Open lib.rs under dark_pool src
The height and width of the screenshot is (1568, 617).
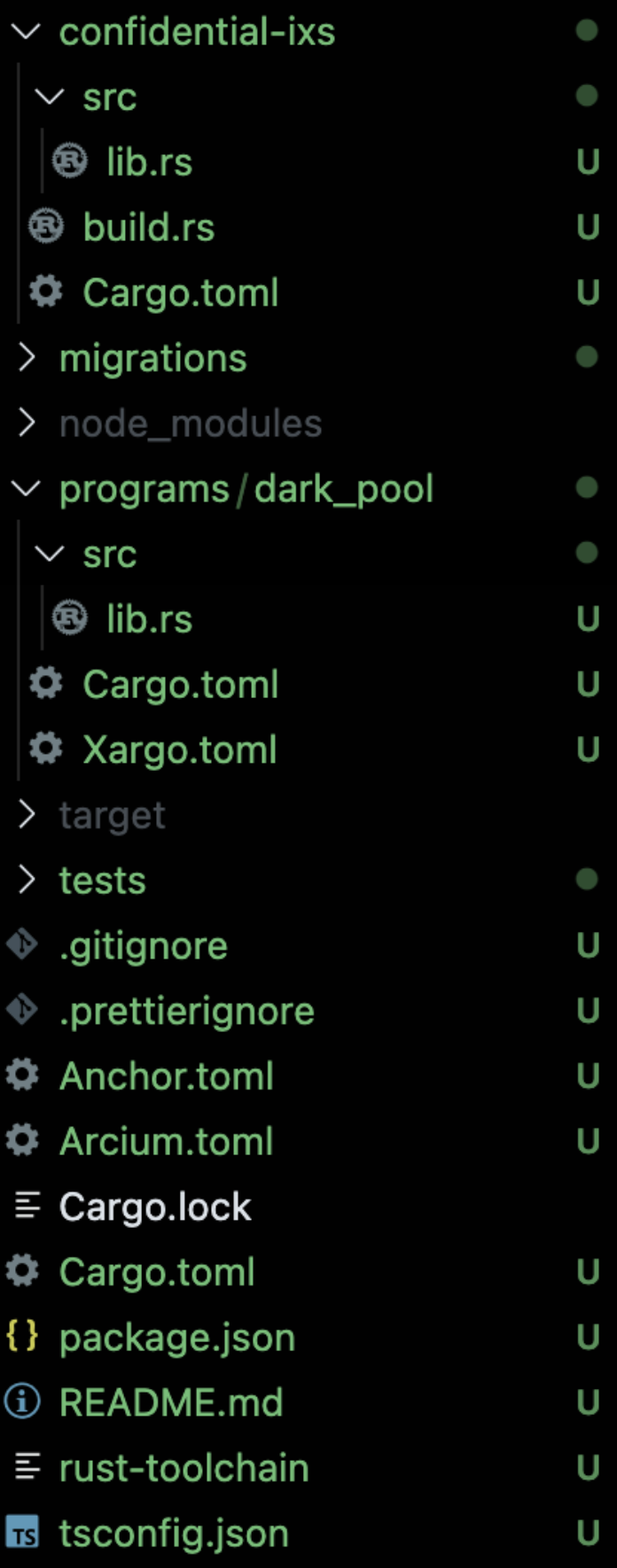click(149, 618)
